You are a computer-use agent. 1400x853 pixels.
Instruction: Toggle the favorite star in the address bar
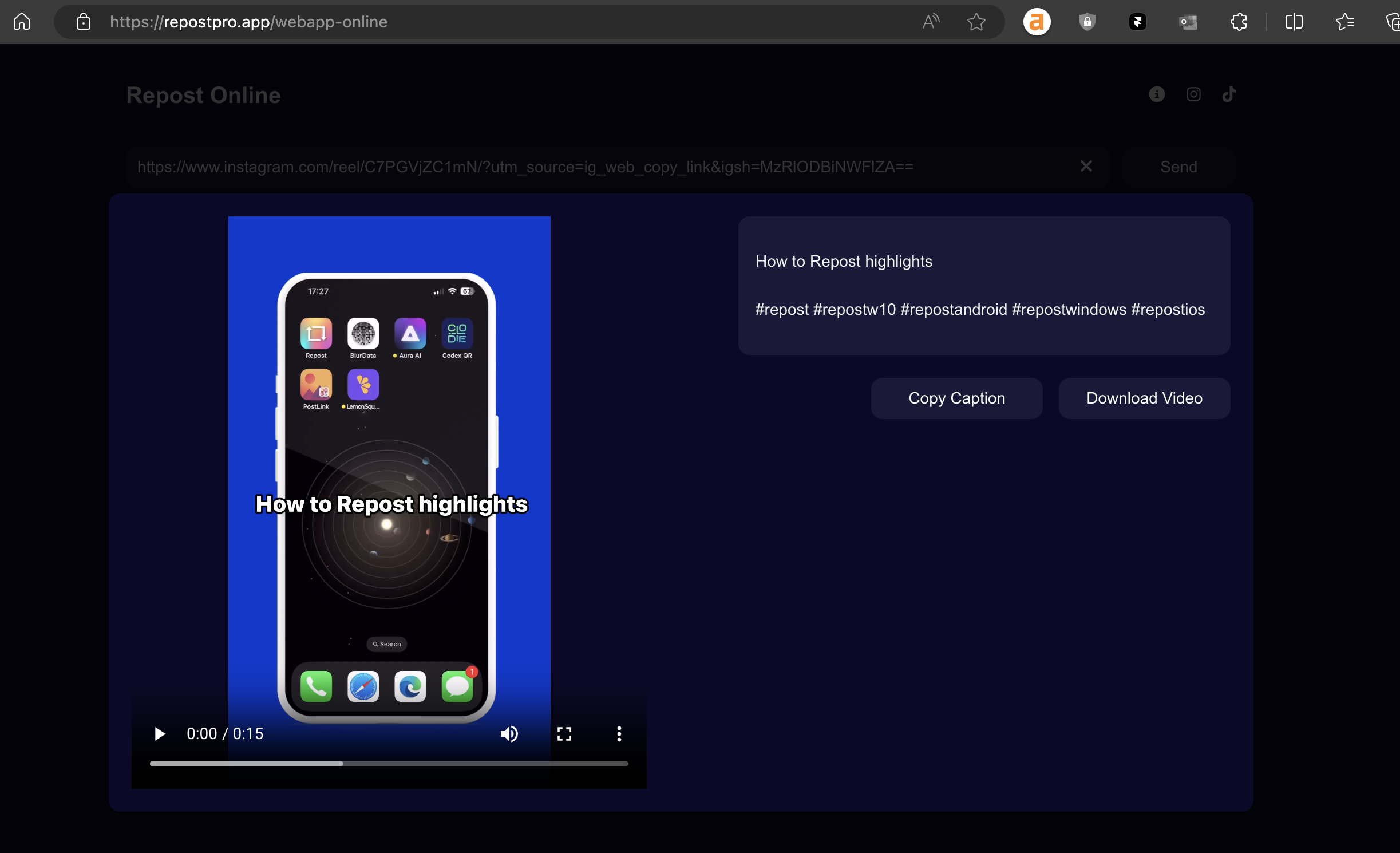975,22
